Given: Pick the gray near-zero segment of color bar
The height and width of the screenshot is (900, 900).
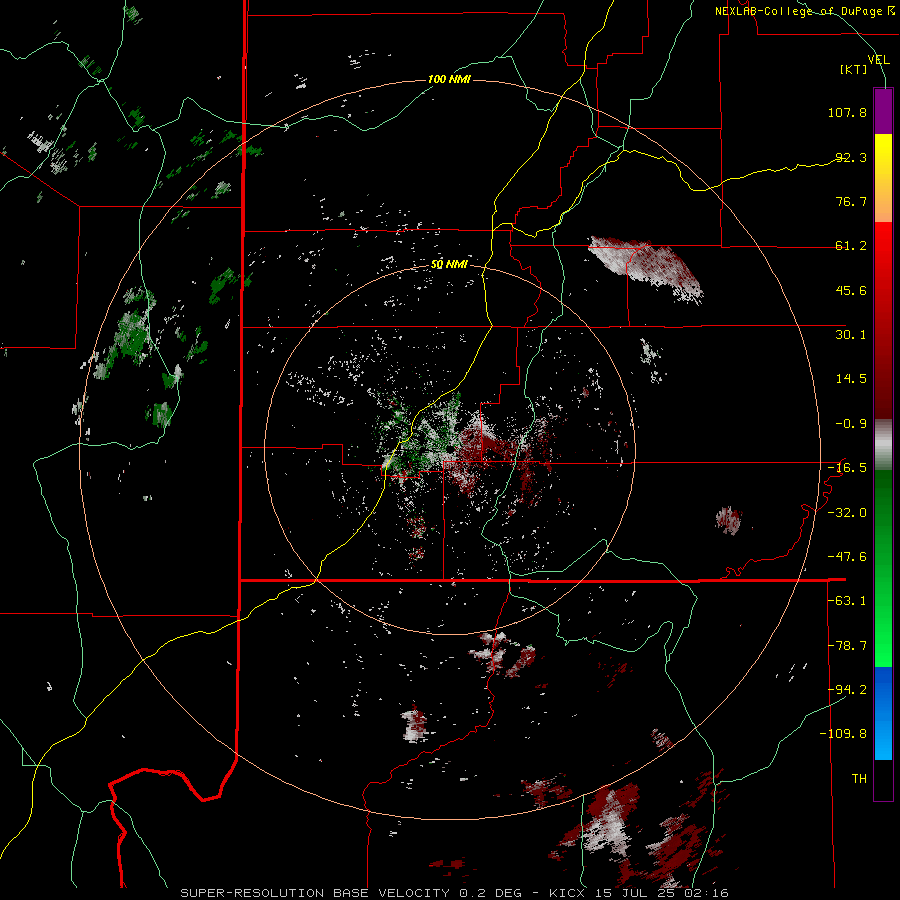Looking at the screenshot, I should [883, 445].
